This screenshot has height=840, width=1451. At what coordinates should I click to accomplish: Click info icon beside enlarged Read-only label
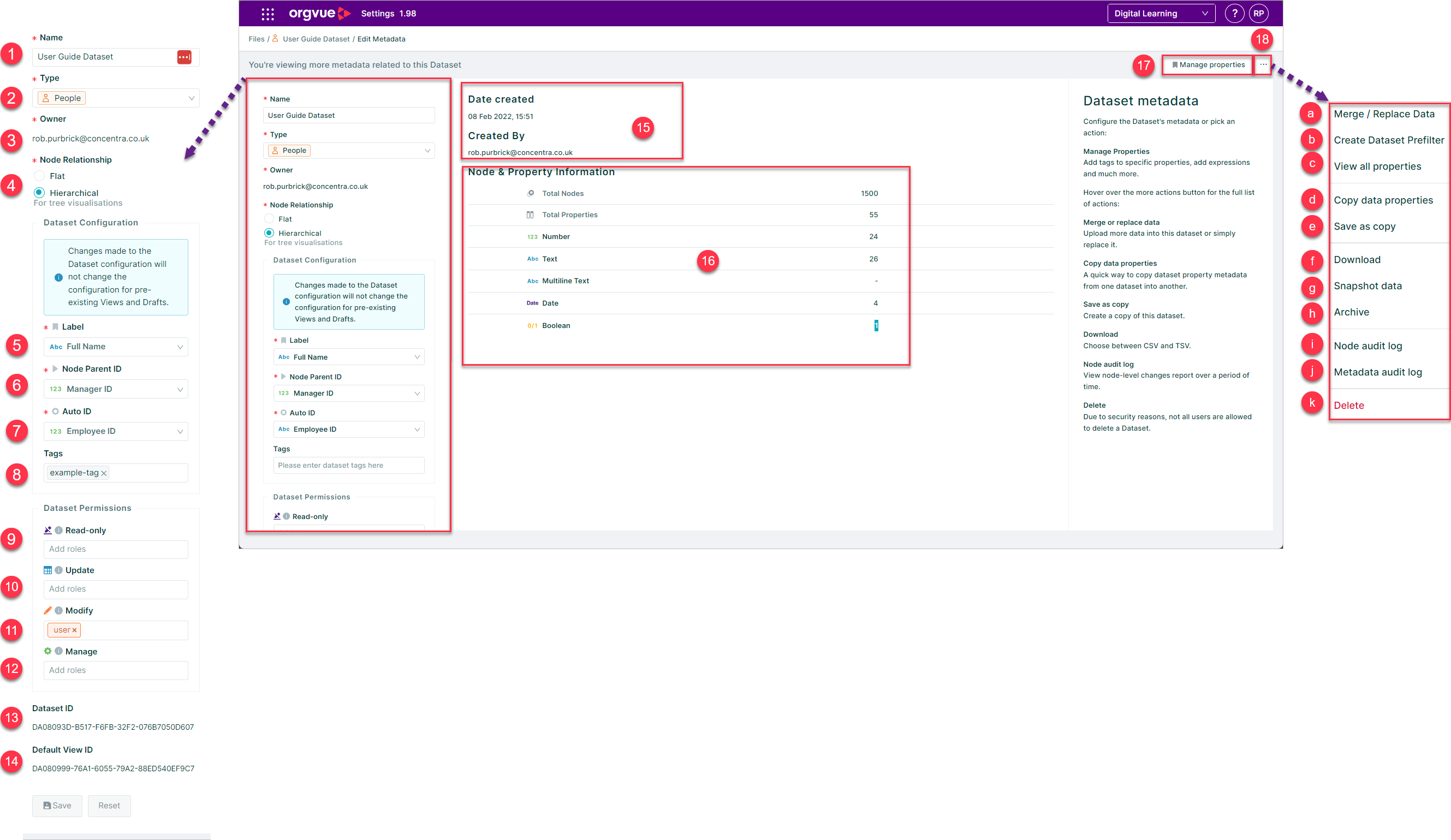point(58,531)
